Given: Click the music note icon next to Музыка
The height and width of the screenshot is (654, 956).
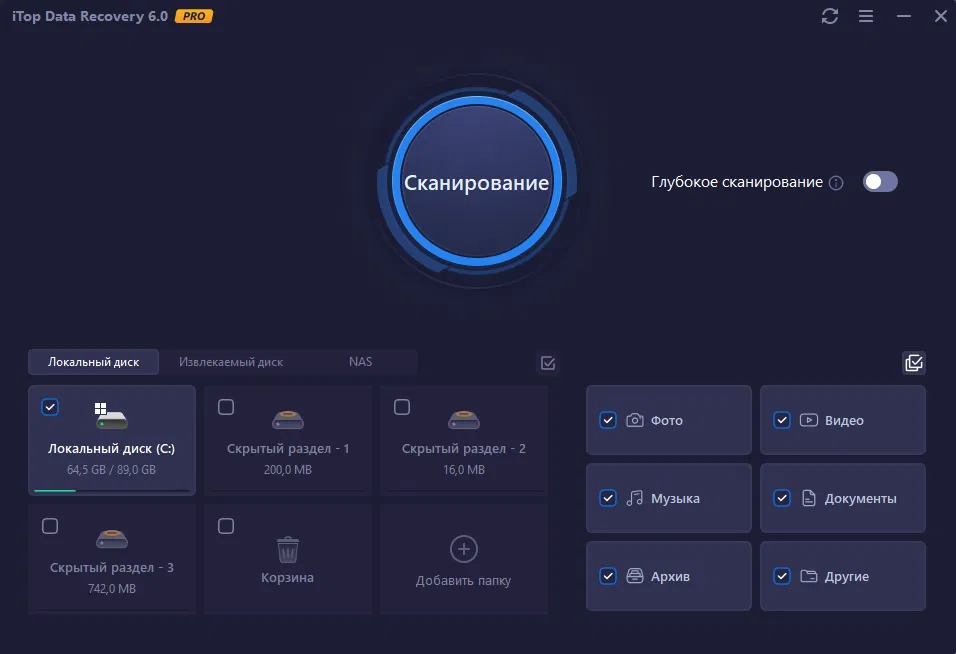Looking at the screenshot, I should [635, 499].
